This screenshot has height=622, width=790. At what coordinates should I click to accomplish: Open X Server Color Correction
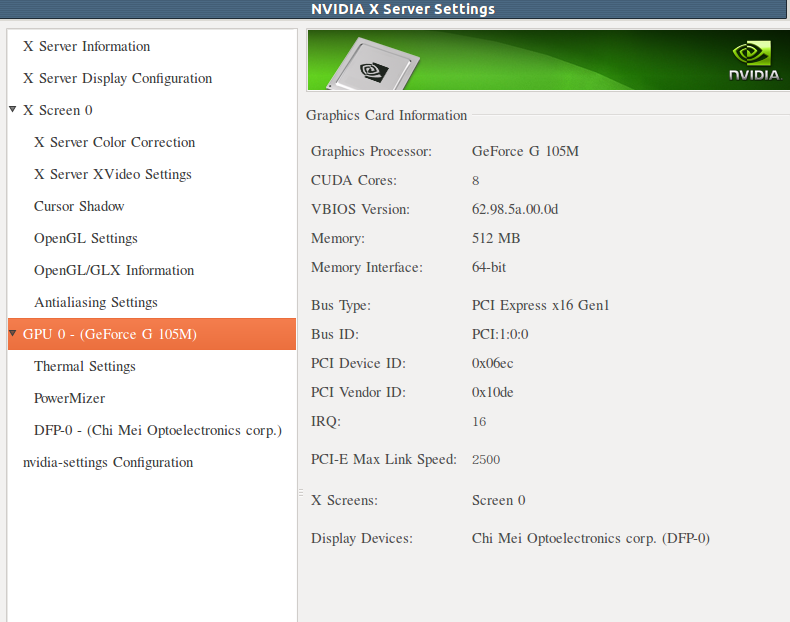point(114,143)
